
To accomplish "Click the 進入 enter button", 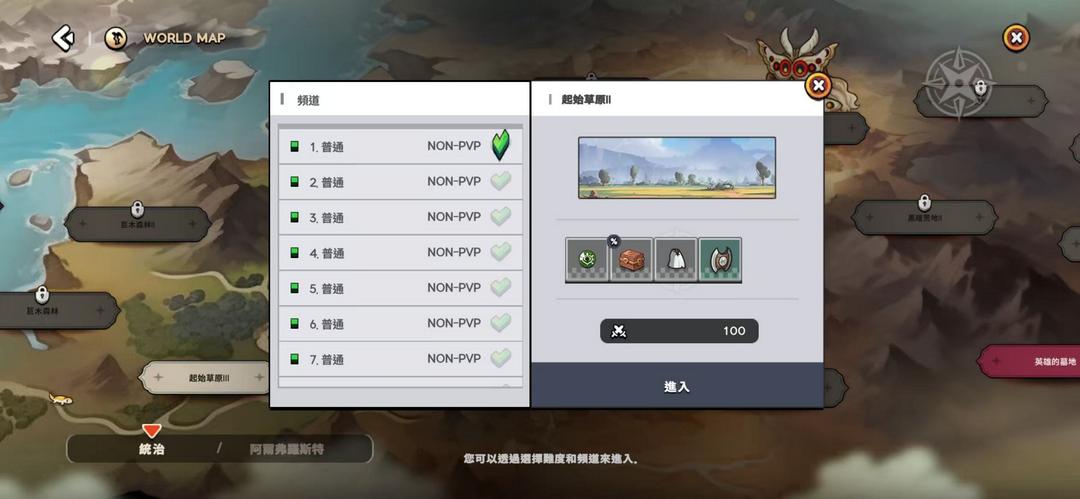I will [677, 386].
